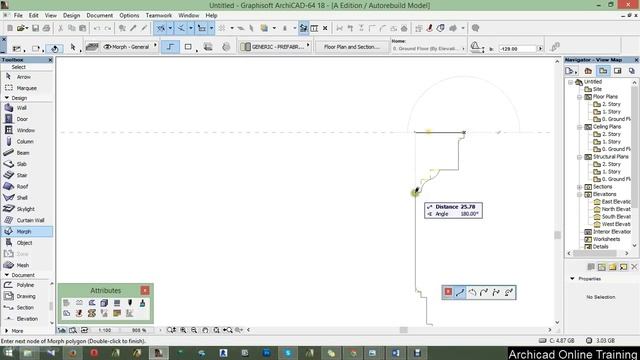Expand the More group in Toolbox
This screenshot has width=640, height=360.
point(7,331)
